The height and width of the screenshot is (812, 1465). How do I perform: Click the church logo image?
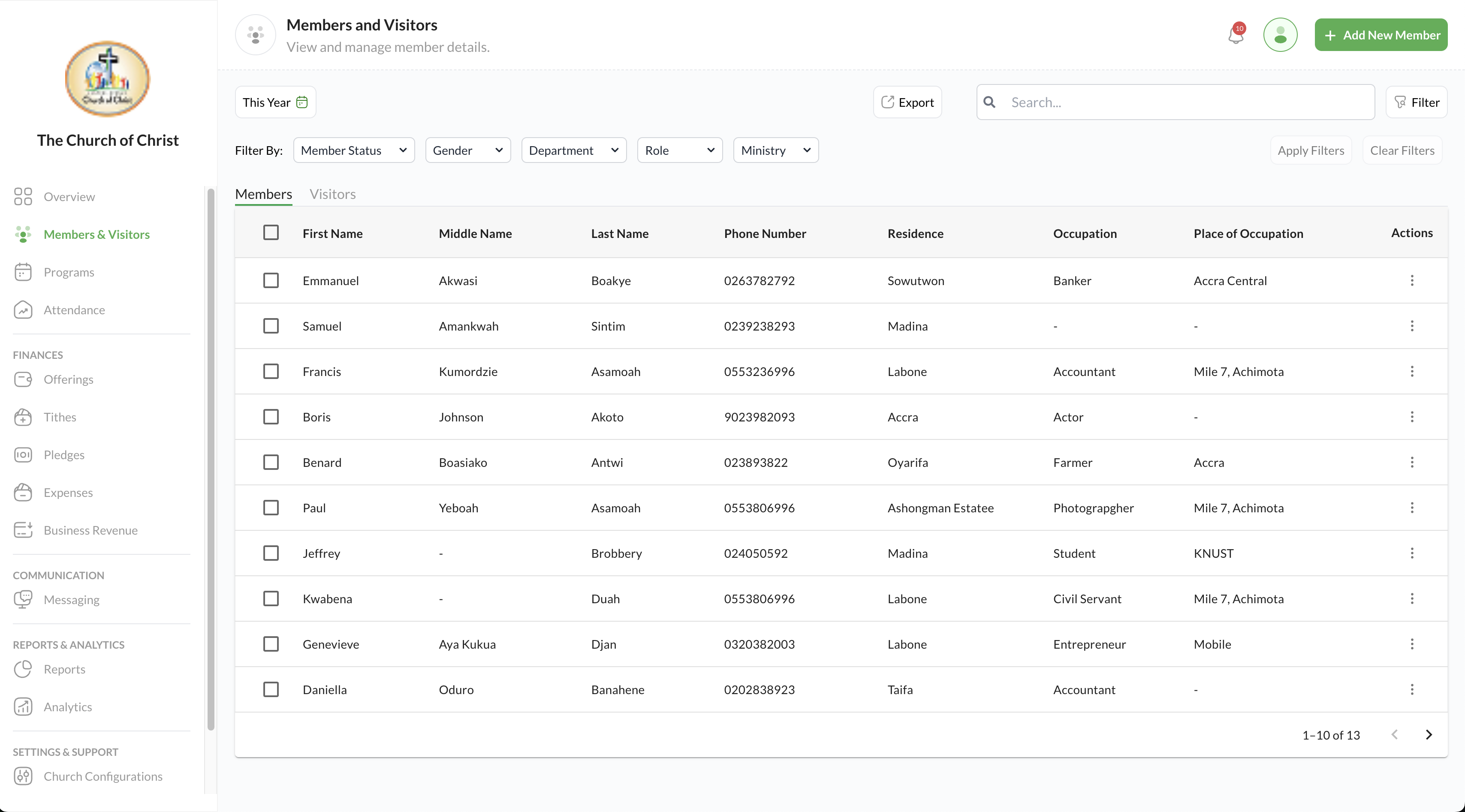(x=108, y=78)
